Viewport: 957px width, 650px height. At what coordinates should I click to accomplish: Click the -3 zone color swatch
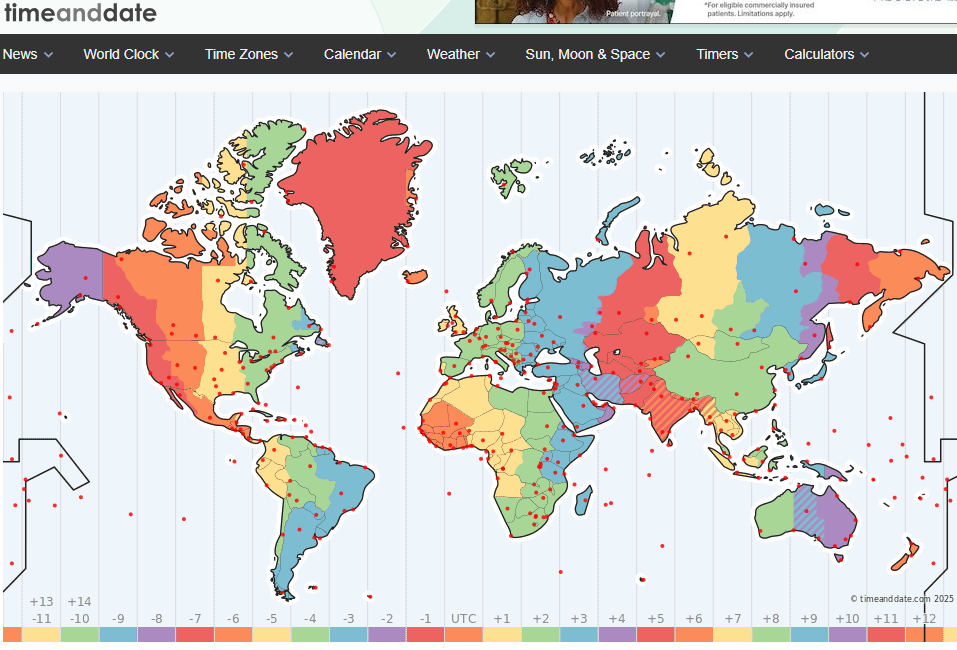coord(348,634)
